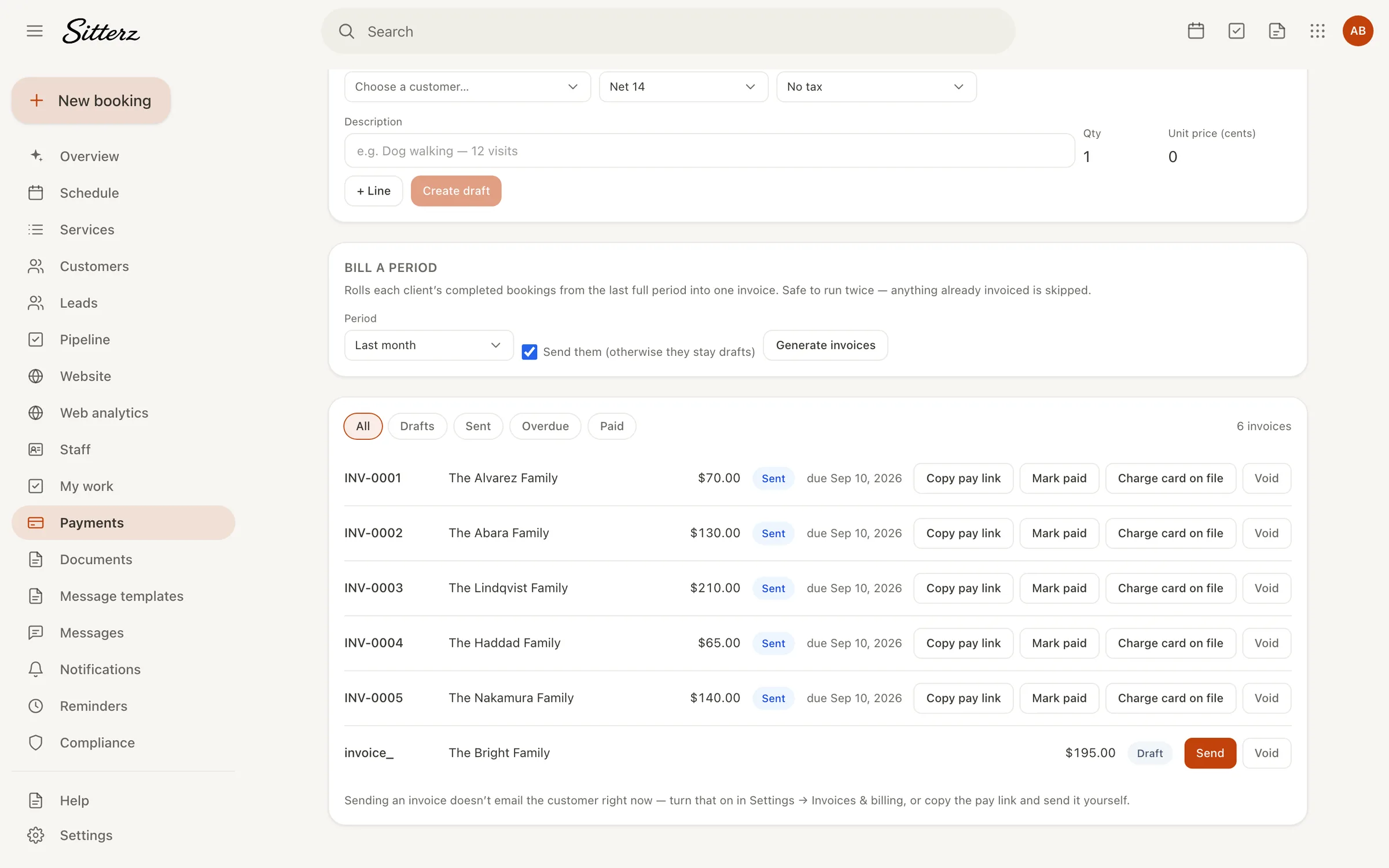Click the New booking button
This screenshot has width=1389, height=868.
(91, 101)
